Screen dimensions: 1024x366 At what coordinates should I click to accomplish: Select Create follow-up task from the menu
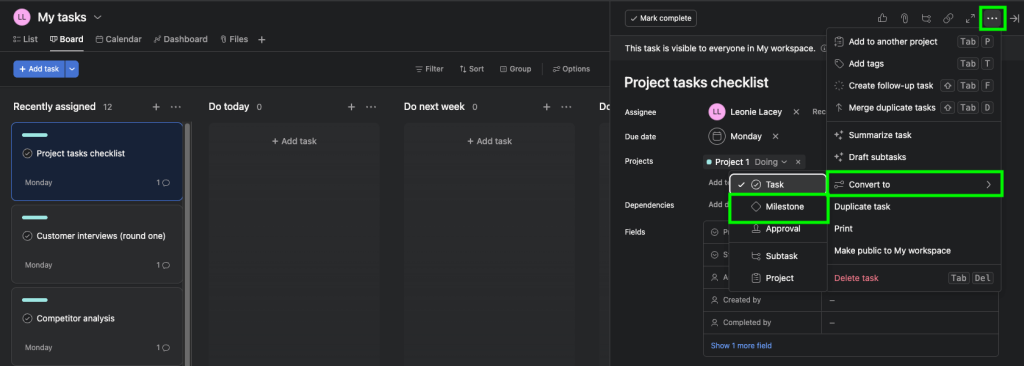914,86
